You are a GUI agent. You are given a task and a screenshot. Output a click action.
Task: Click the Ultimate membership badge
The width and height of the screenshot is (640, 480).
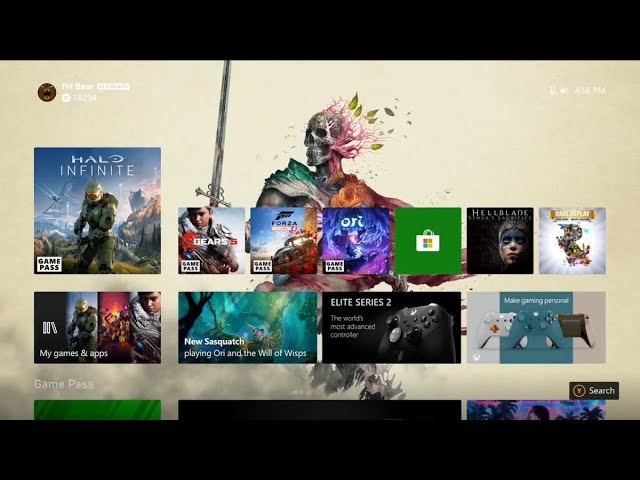[113, 87]
